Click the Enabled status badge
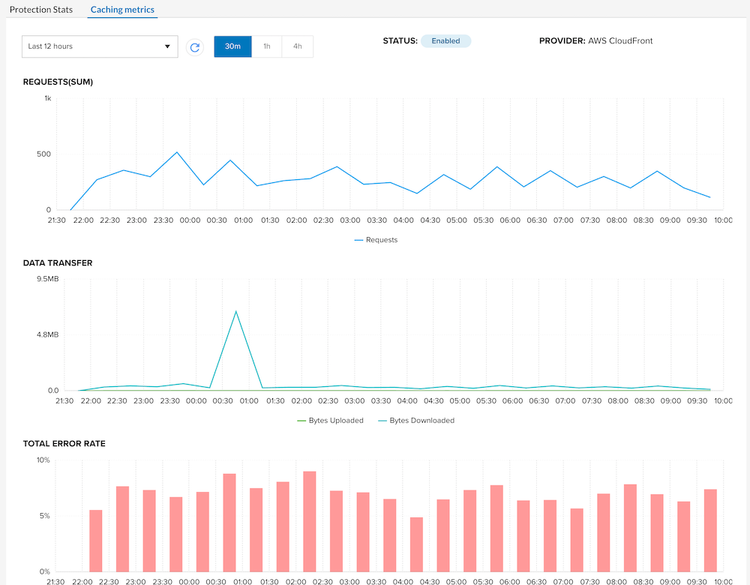This screenshot has width=750, height=585. tap(445, 41)
